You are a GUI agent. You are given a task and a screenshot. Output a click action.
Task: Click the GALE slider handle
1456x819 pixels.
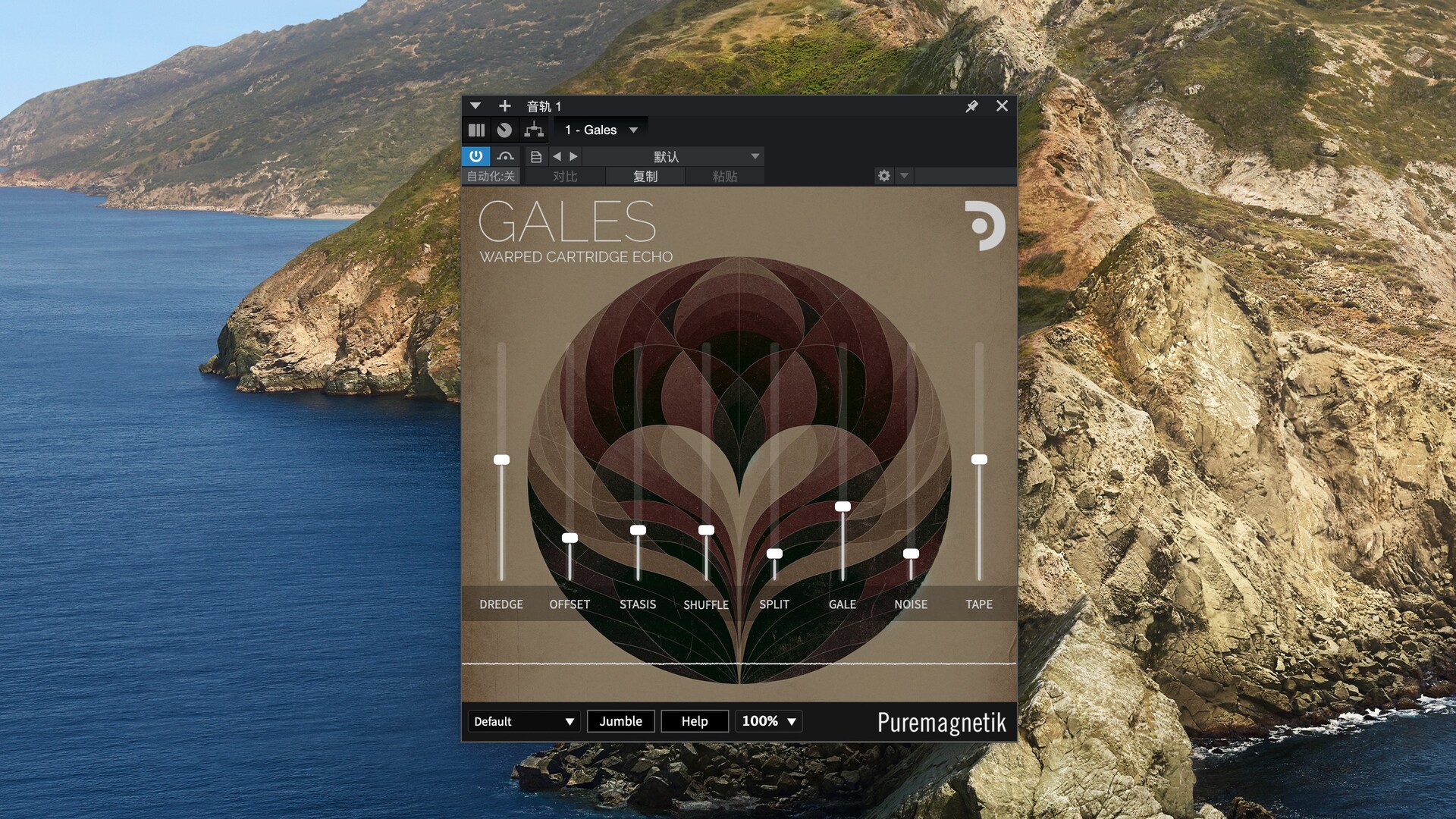pyautogui.click(x=843, y=507)
